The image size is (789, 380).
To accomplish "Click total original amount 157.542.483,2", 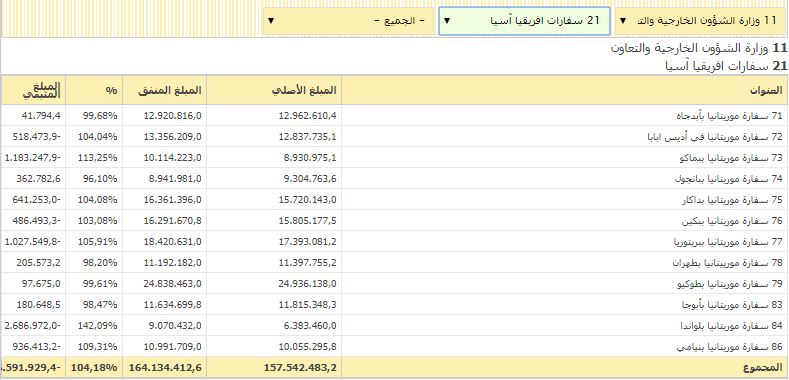I will (300, 368).
